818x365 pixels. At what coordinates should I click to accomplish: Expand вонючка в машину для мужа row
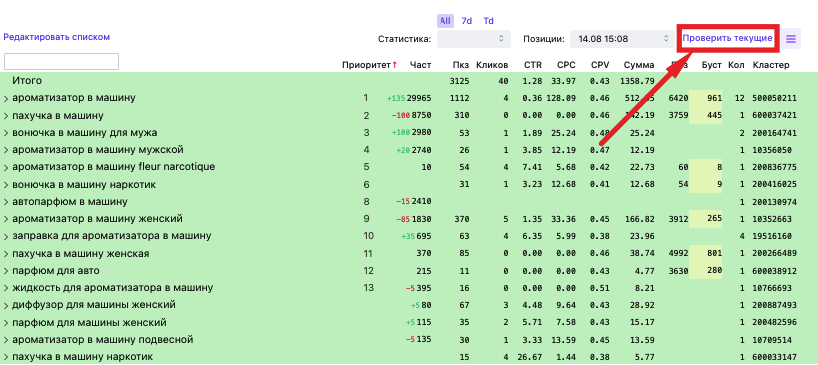click(x=6, y=133)
